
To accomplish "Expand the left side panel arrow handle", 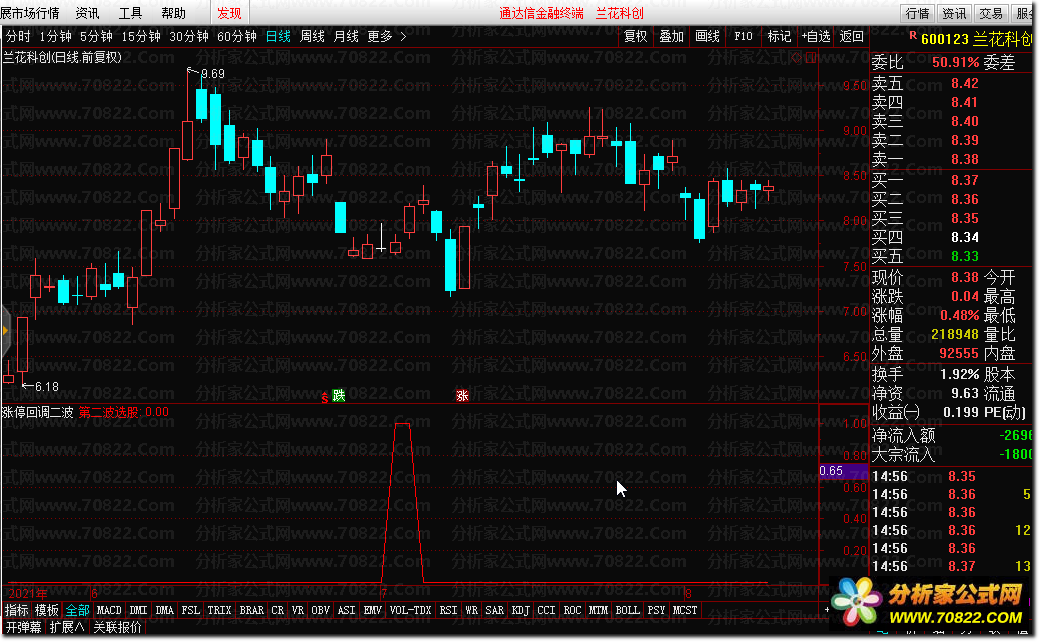I will [5, 330].
